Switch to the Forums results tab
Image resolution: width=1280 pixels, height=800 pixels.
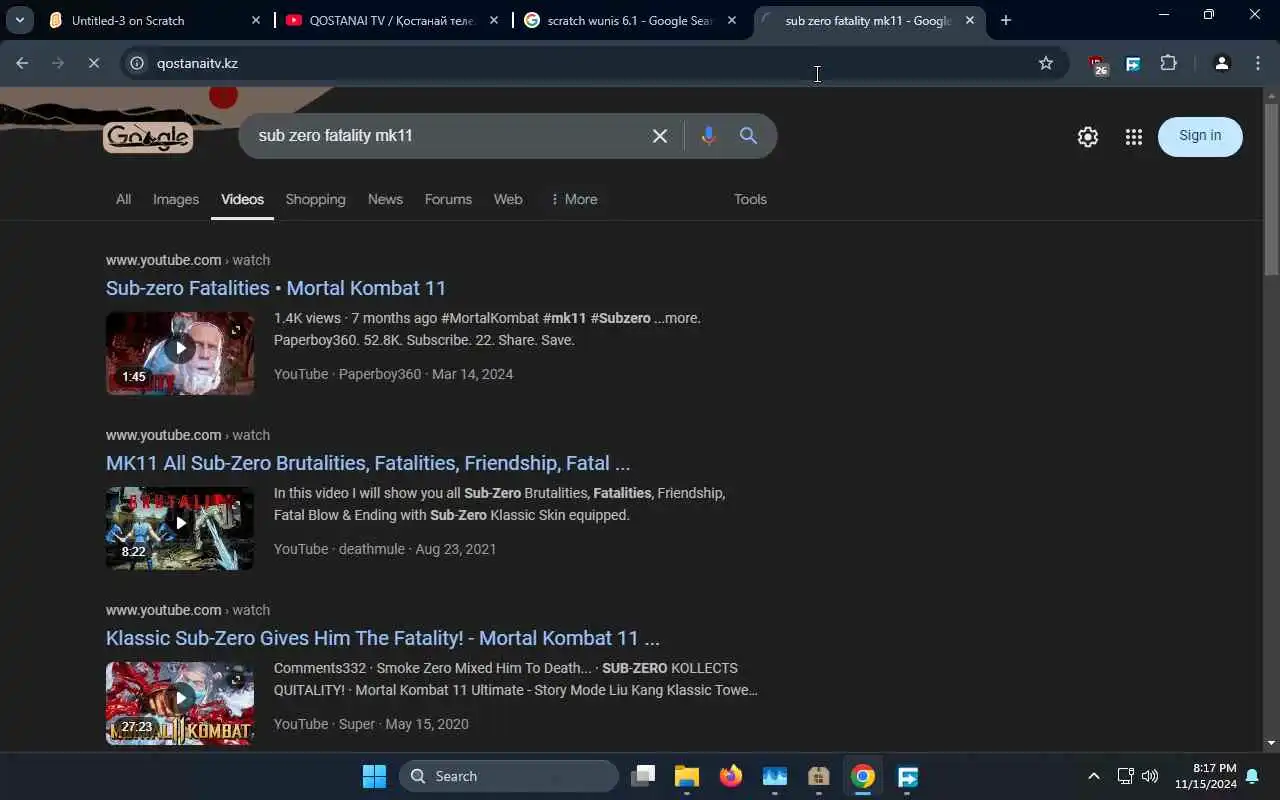[448, 199]
